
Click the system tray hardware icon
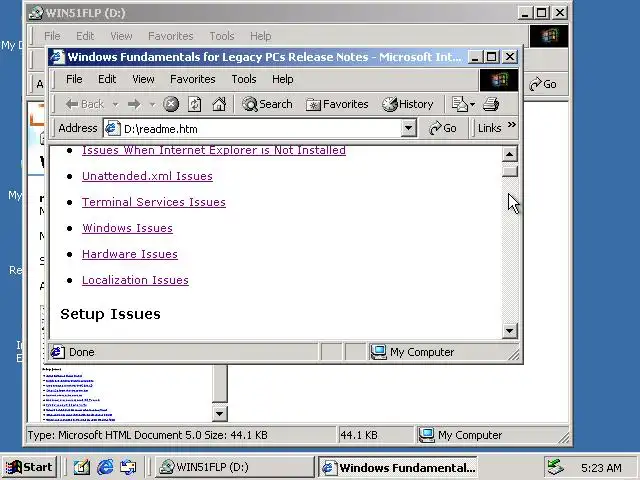click(x=556, y=467)
